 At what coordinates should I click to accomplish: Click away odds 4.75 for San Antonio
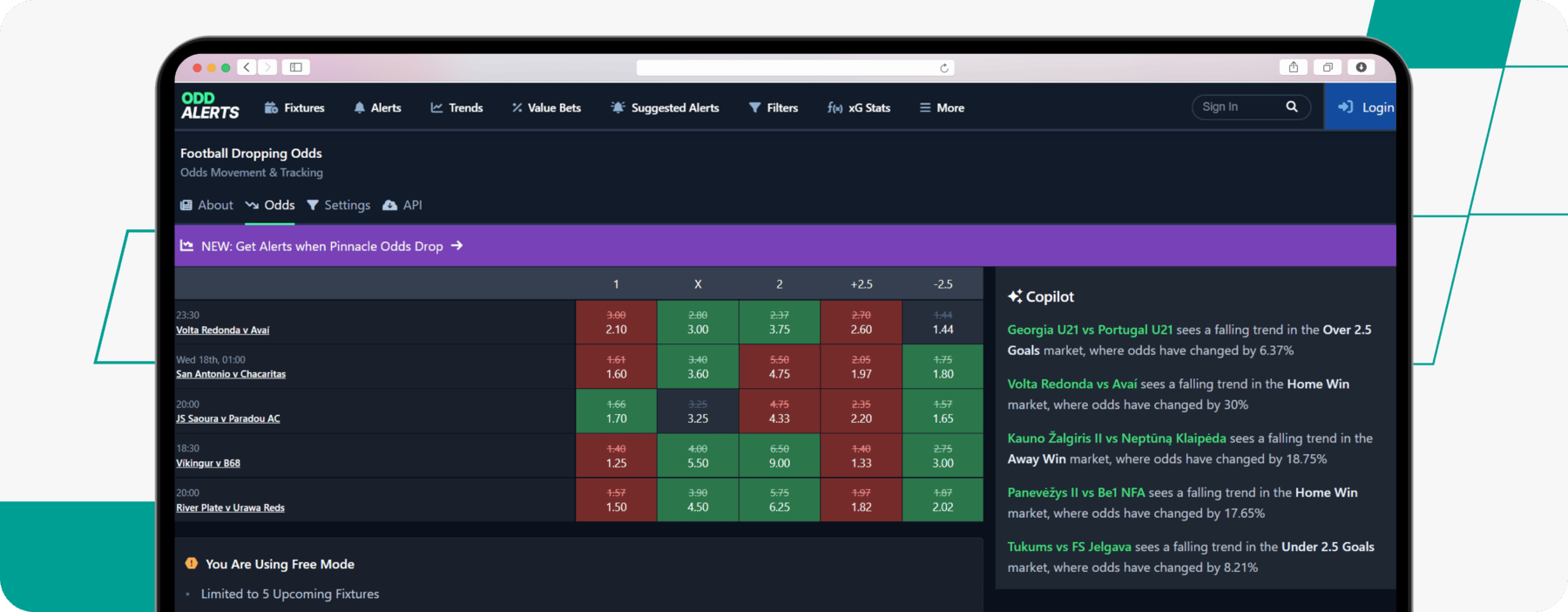pos(780,367)
